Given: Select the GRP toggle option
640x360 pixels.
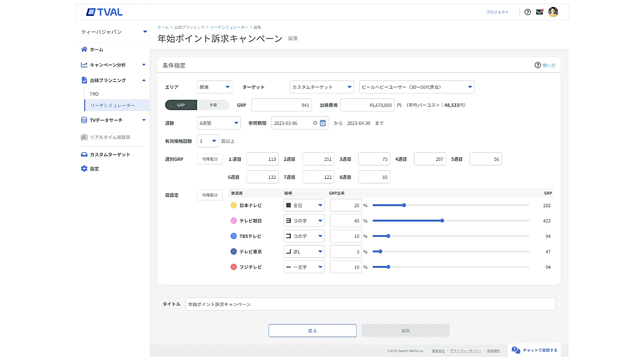Looking at the screenshot, I should click(x=181, y=105).
